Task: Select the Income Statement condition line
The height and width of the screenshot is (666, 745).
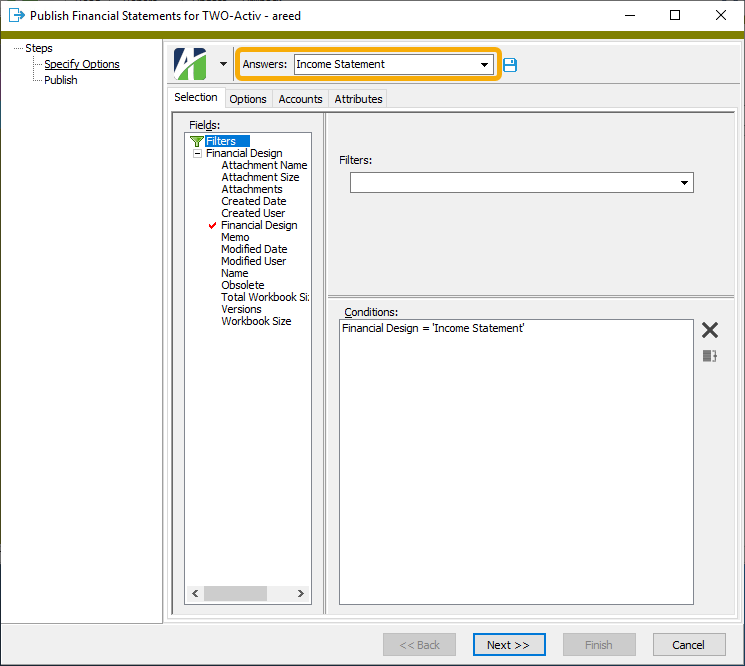Action: coord(432,328)
